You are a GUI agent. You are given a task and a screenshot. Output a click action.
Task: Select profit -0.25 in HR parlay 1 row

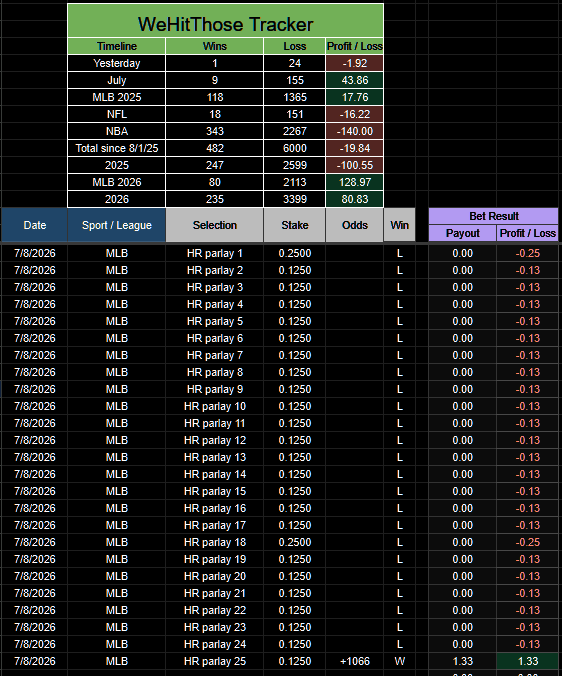click(528, 253)
